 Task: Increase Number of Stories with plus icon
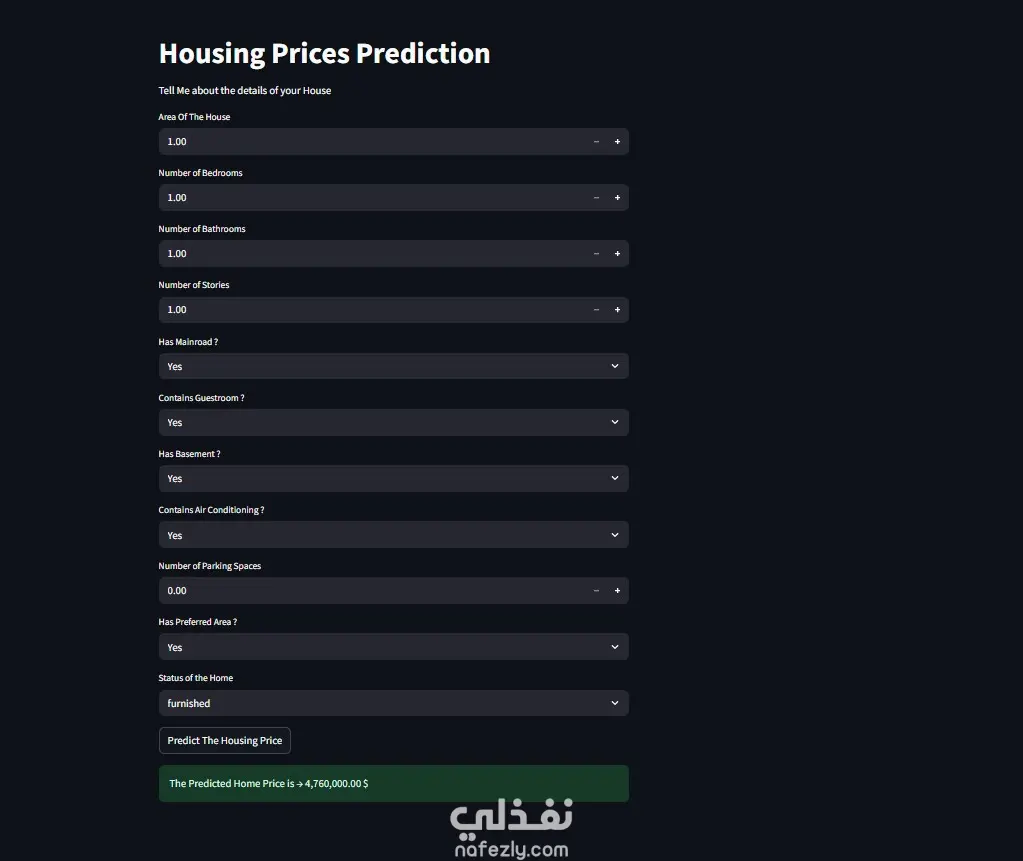click(x=617, y=310)
